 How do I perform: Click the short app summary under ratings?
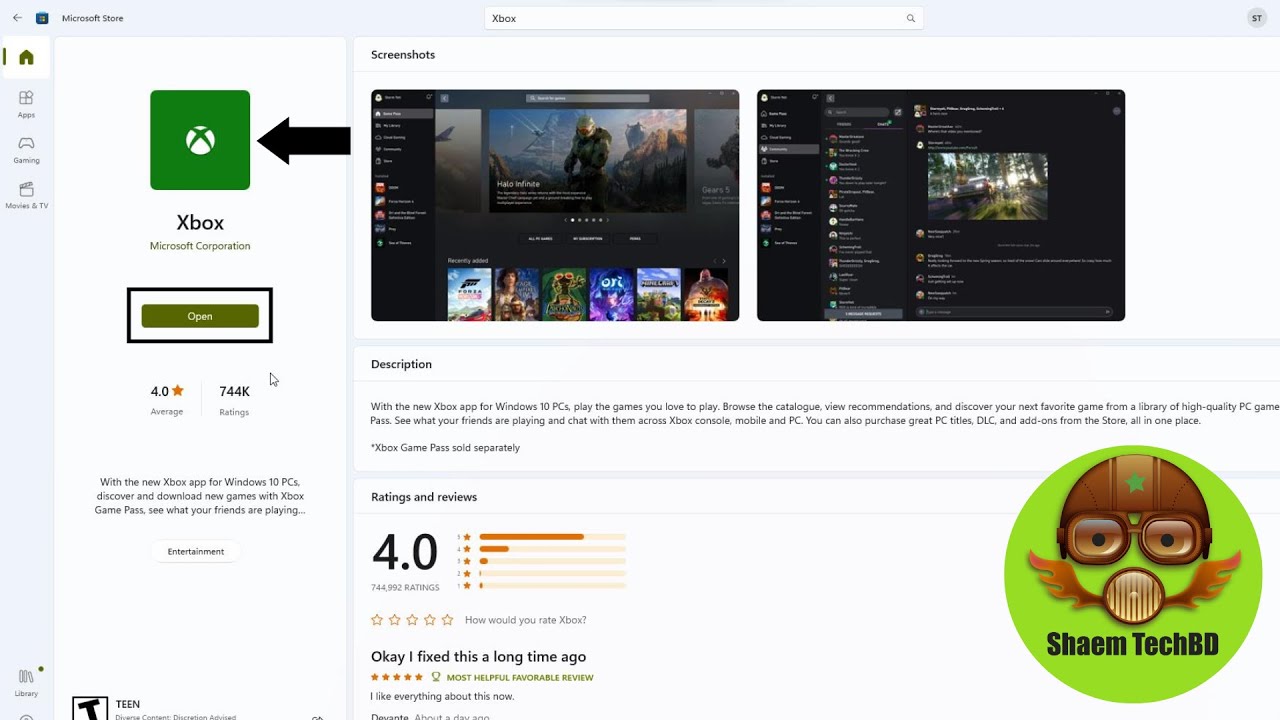point(200,496)
